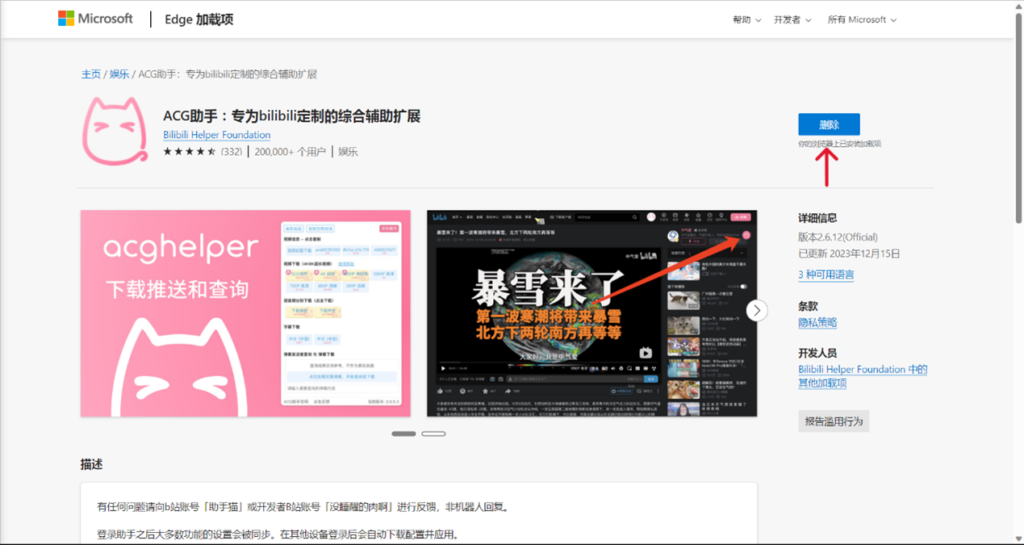Click the 娱乐 category tag beside user count
This screenshot has width=1024, height=545.
point(348,151)
